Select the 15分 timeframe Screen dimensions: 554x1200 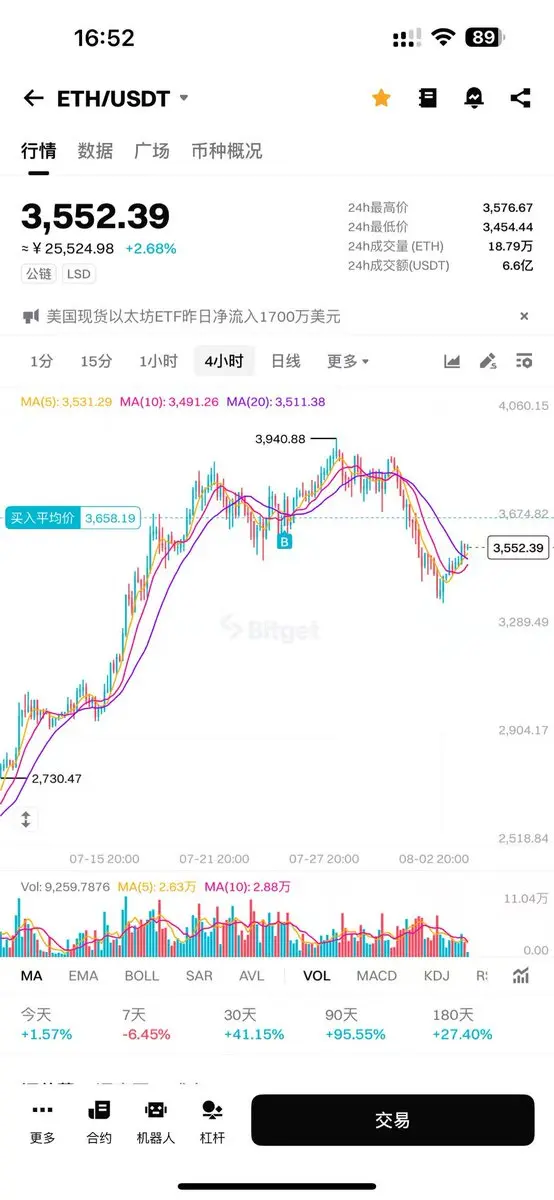[x=96, y=361]
